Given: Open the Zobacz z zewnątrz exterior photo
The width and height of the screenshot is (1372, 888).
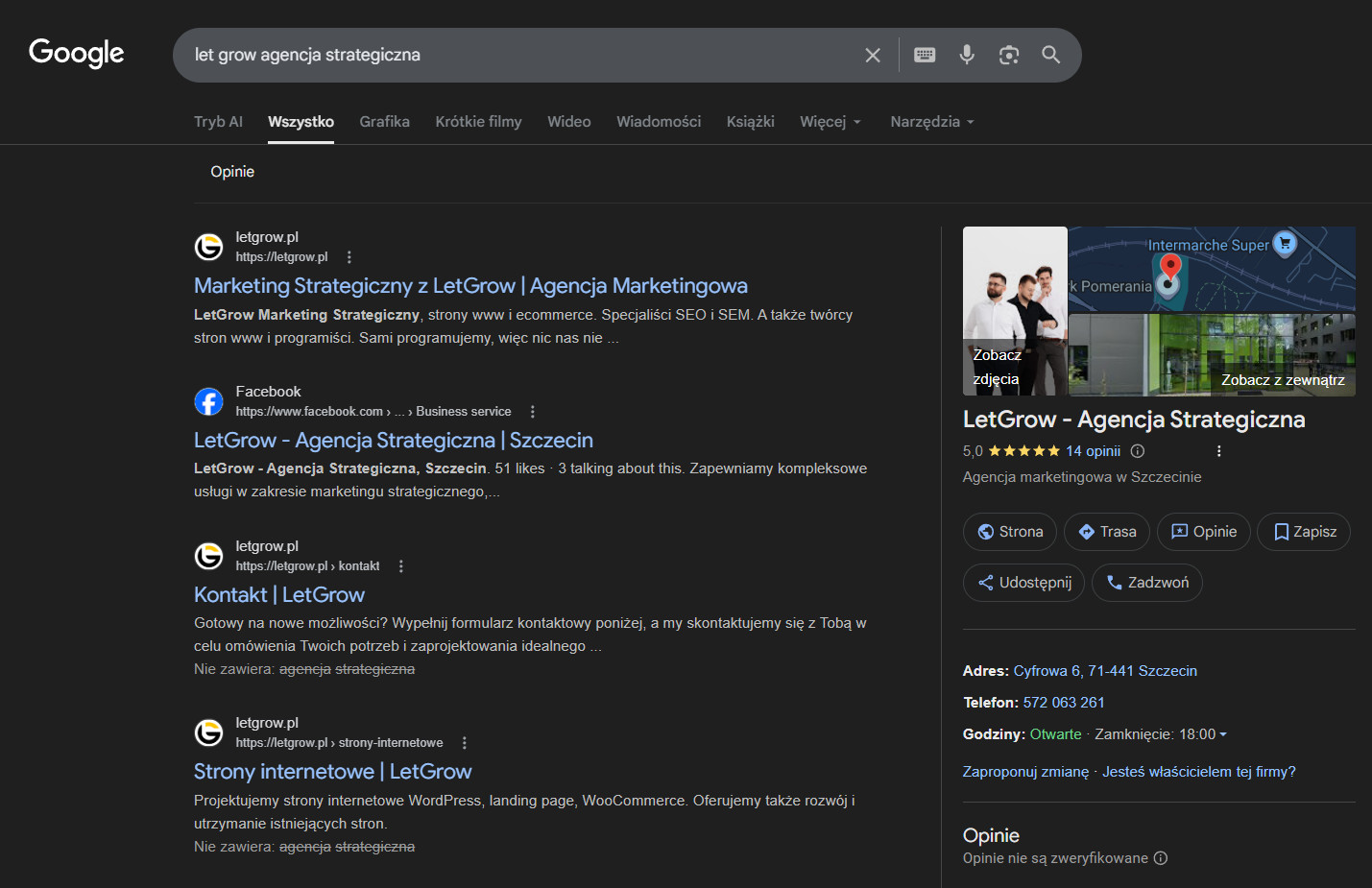Looking at the screenshot, I should click(x=1283, y=379).
